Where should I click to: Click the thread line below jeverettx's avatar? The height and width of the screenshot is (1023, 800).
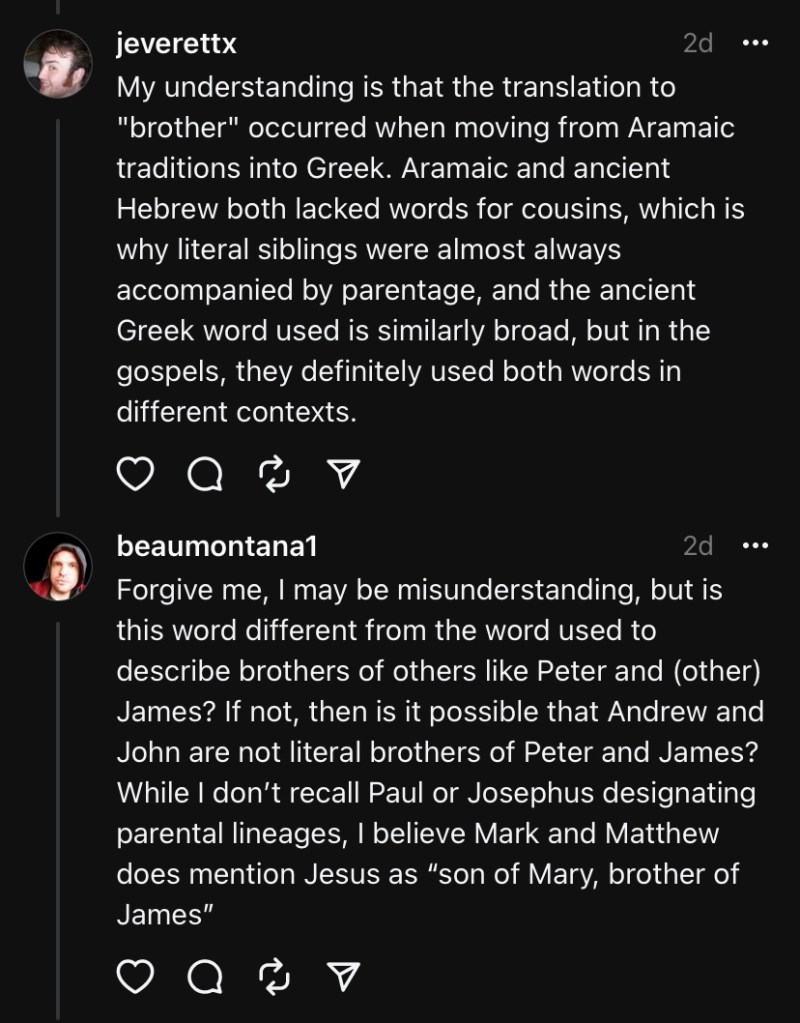click(x=57, y=300)
